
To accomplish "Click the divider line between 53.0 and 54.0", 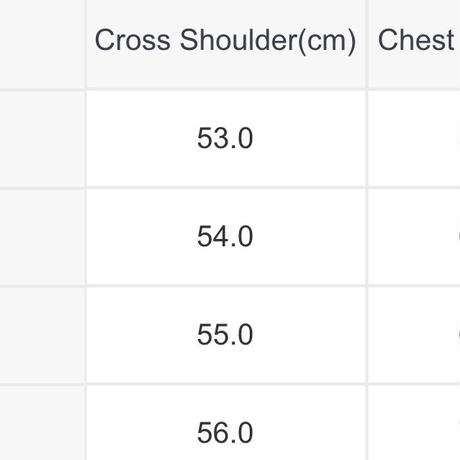I will pos(226,187).
